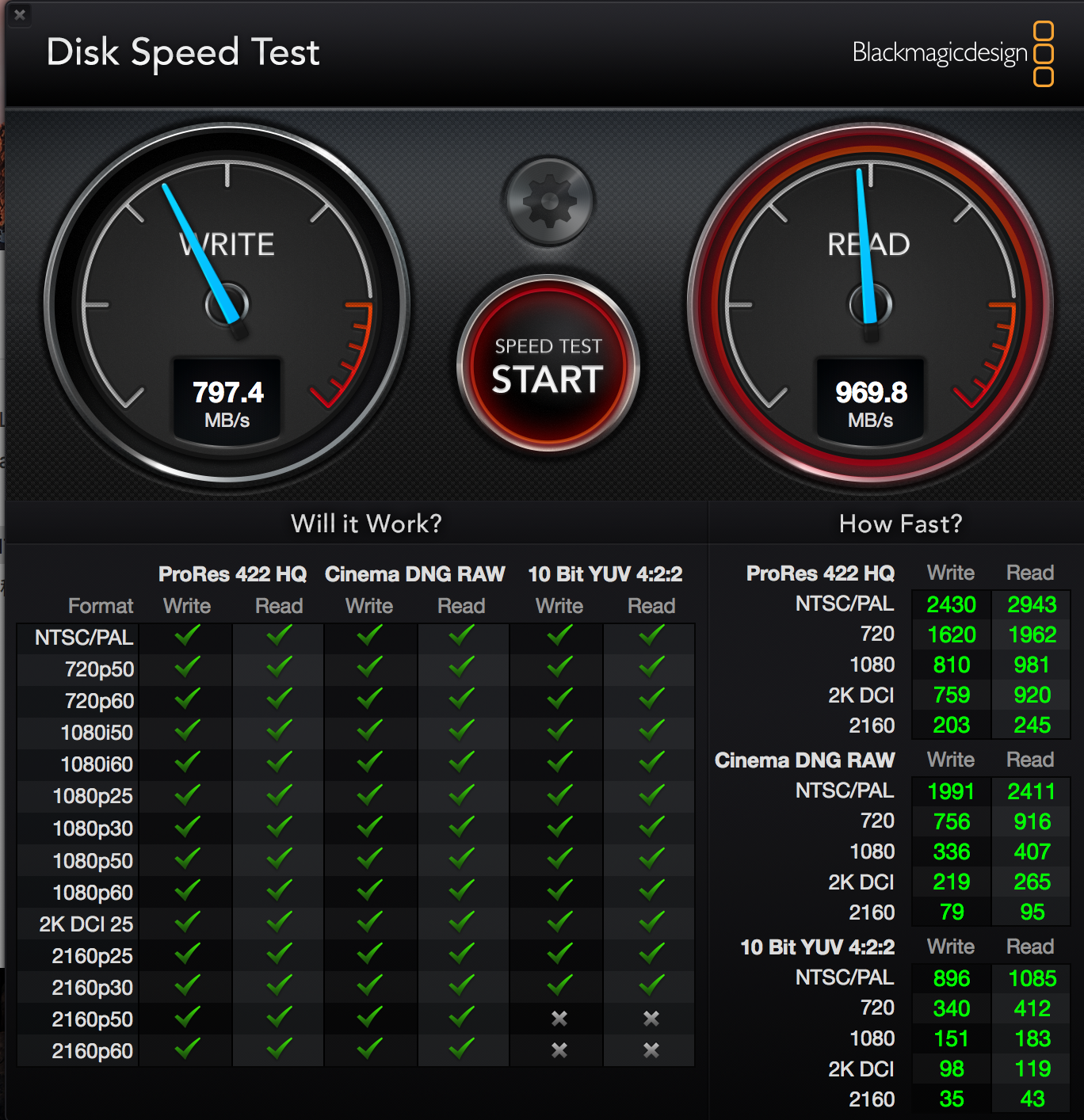This screenshot has height=1120, width=1084.
Task: Click the Write speed gauge
Action: pos(227,304)
